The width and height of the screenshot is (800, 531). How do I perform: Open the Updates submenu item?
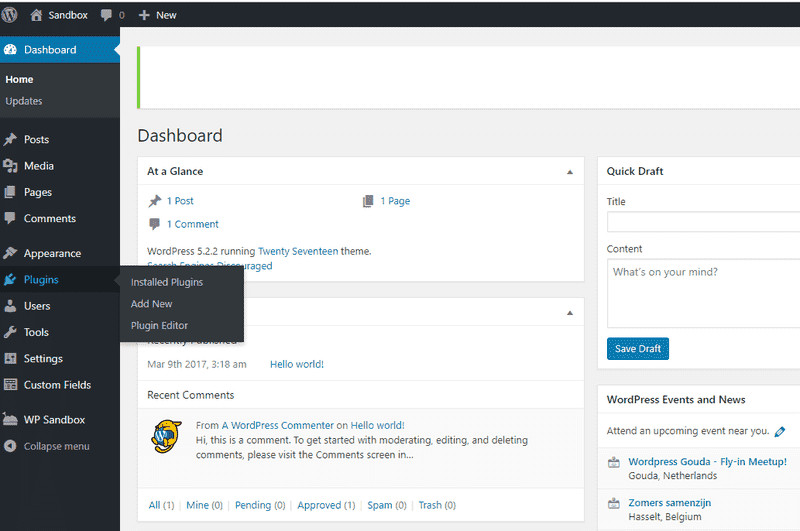click(24, 101)
